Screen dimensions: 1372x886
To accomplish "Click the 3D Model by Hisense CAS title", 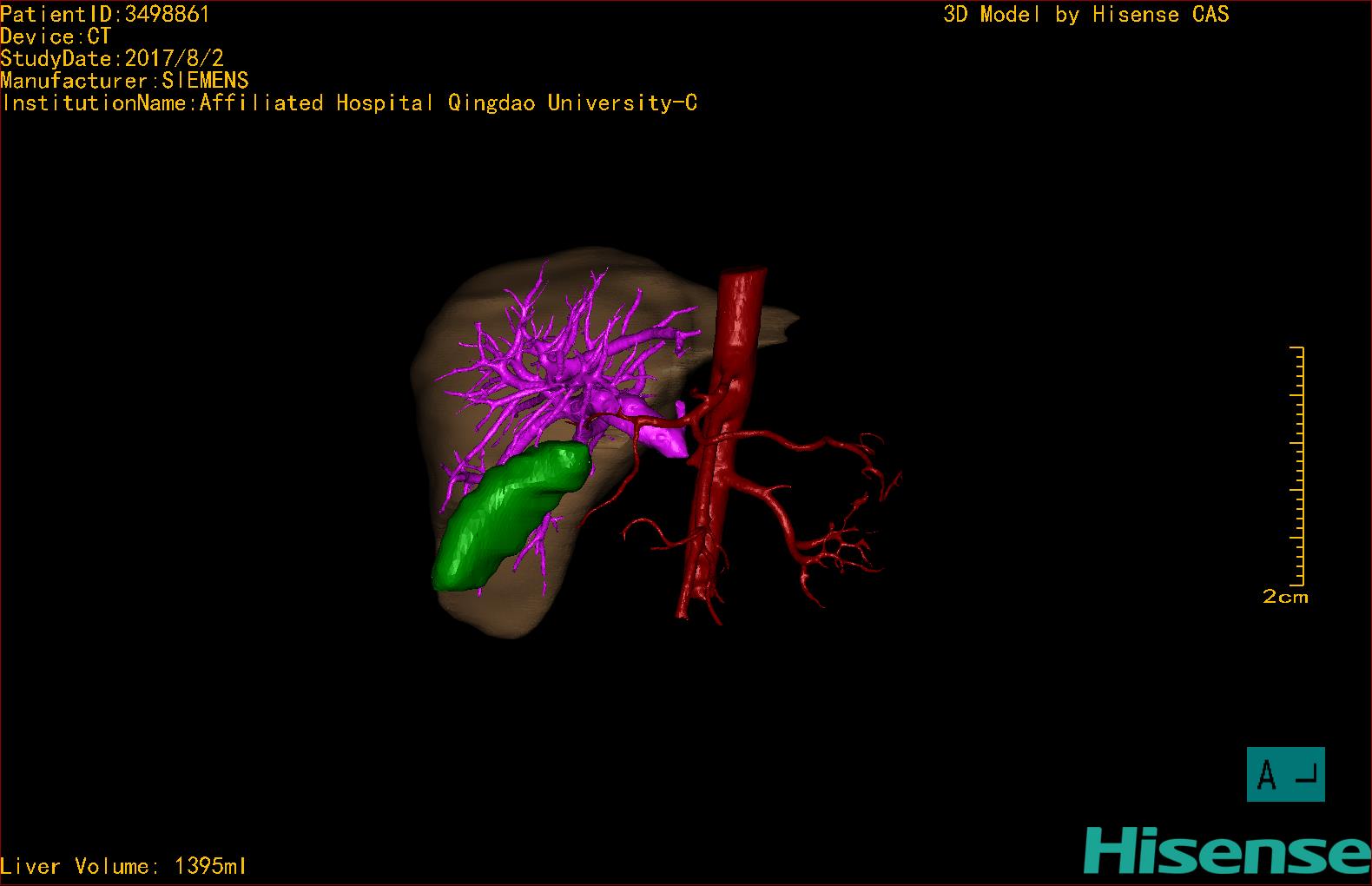I will pos(1086,14).
